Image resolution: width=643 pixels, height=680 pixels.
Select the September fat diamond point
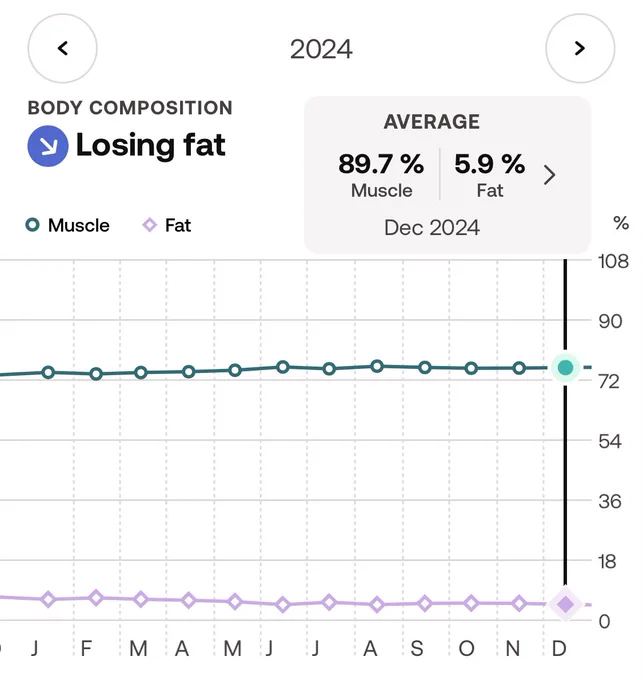[425, 603]
